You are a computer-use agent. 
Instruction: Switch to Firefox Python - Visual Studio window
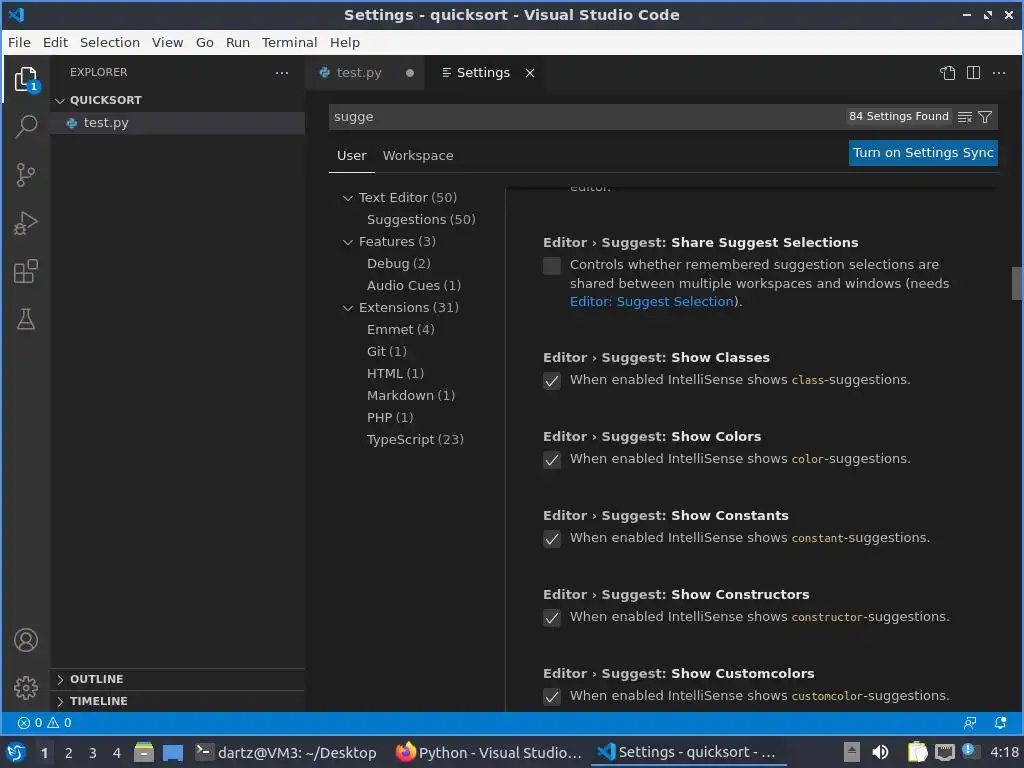488,752
